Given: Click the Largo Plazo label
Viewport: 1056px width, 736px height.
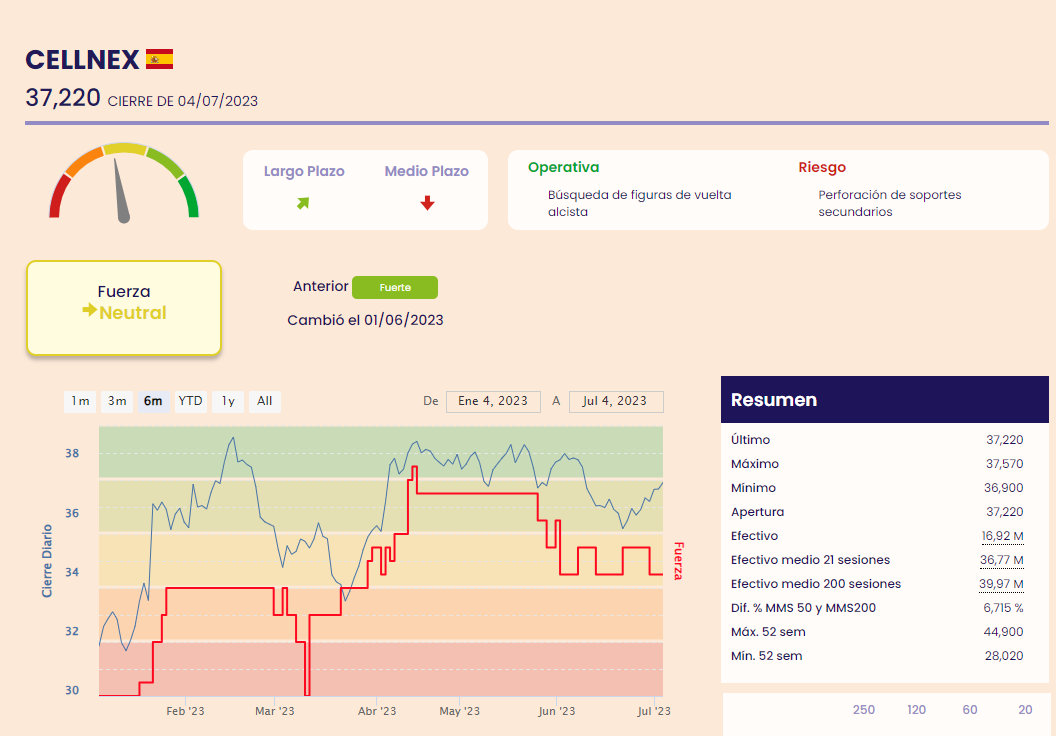Looking at the screenshot, I should pos(304,171).
